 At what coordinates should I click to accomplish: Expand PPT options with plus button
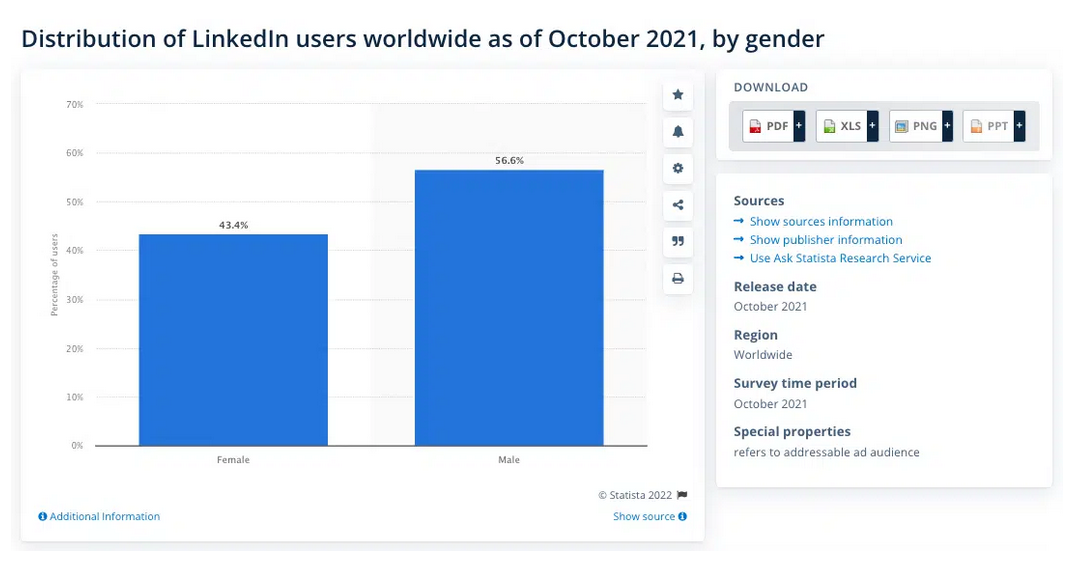click(1019, 126)
